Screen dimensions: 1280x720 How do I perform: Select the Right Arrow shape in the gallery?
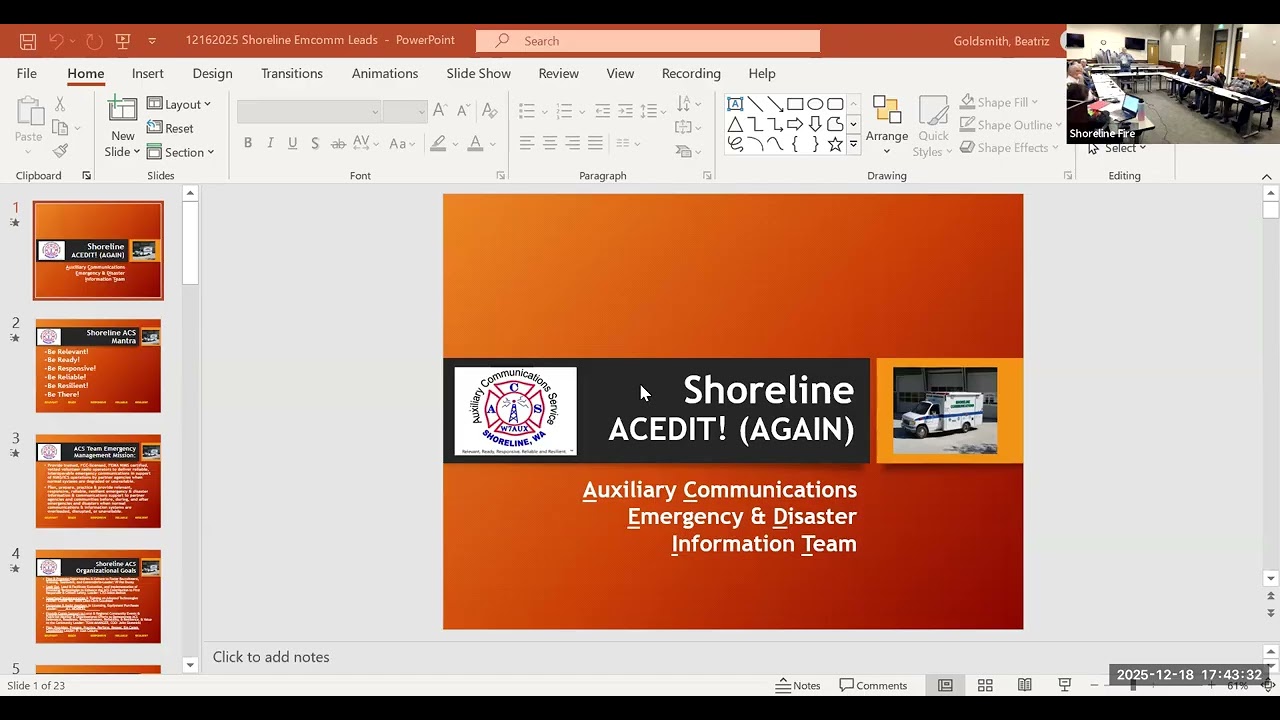(x=795, y=124)
